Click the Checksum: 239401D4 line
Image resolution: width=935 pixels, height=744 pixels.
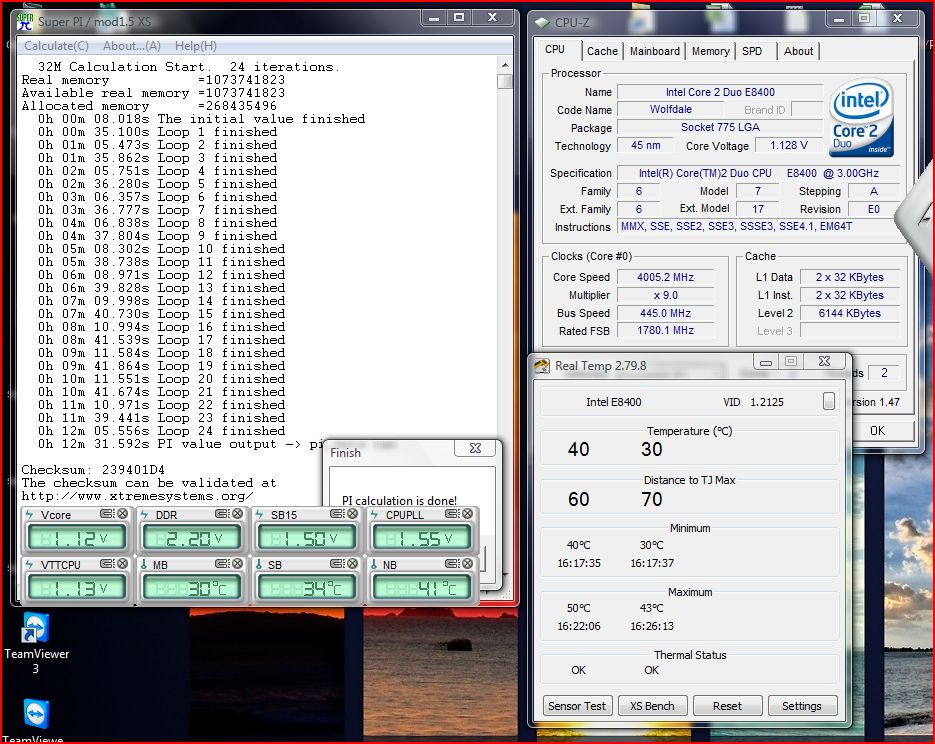(x=93, y=470)
